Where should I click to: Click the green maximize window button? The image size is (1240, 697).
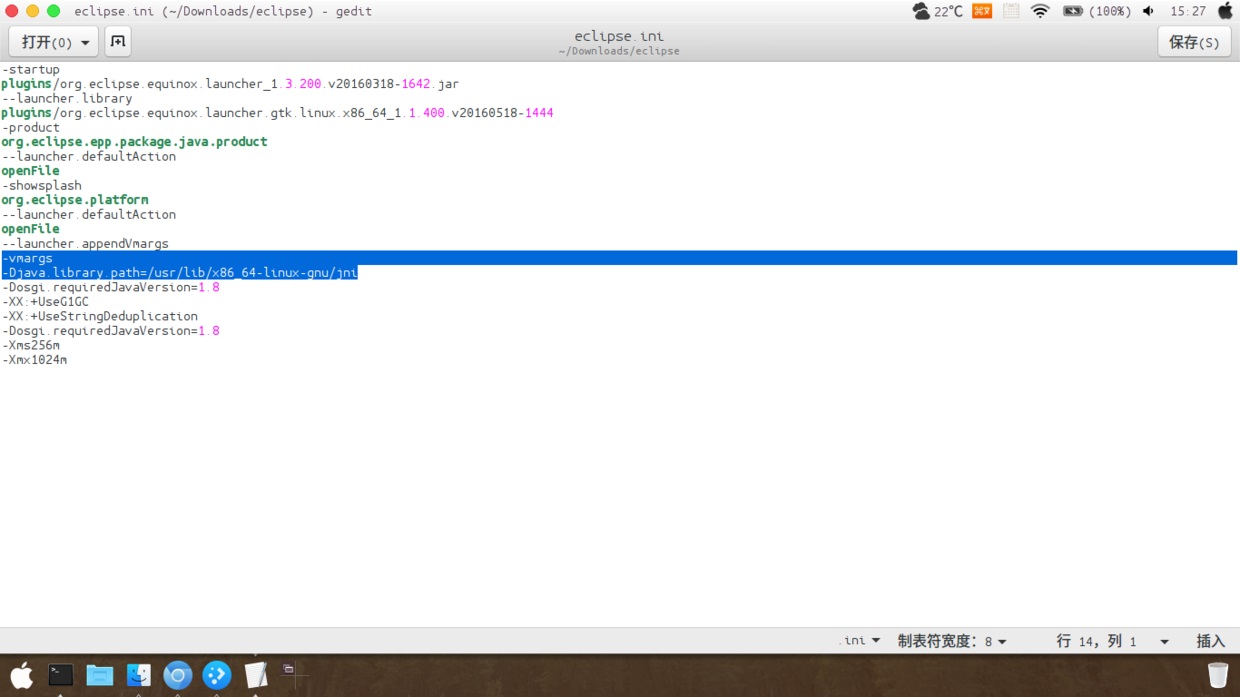[53, 11]
